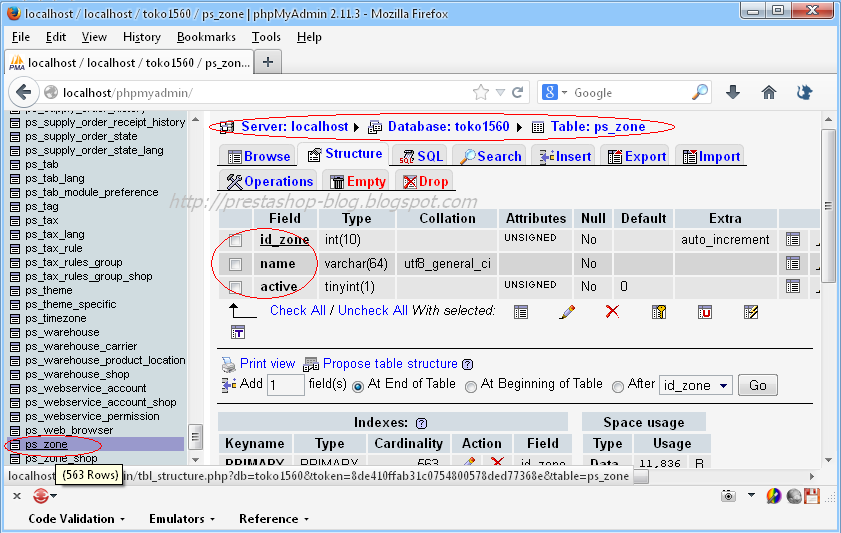Open the After id_zone dropdown

pos(695,385)
